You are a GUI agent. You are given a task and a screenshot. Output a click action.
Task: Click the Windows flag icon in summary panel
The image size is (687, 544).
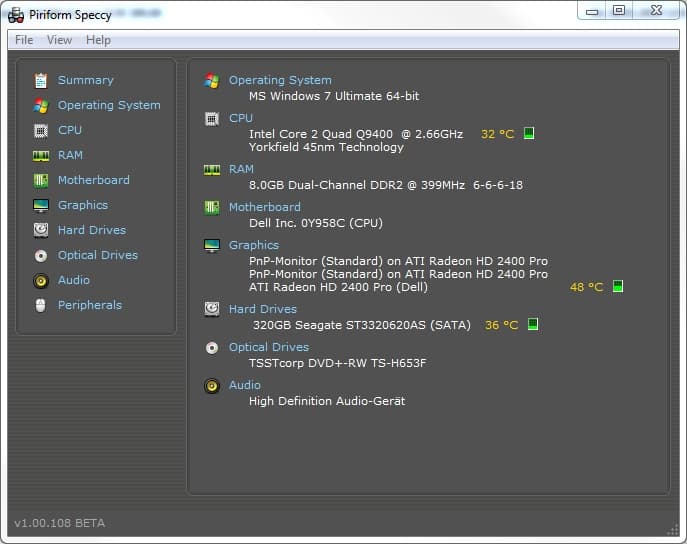click(x=212, y=81)
